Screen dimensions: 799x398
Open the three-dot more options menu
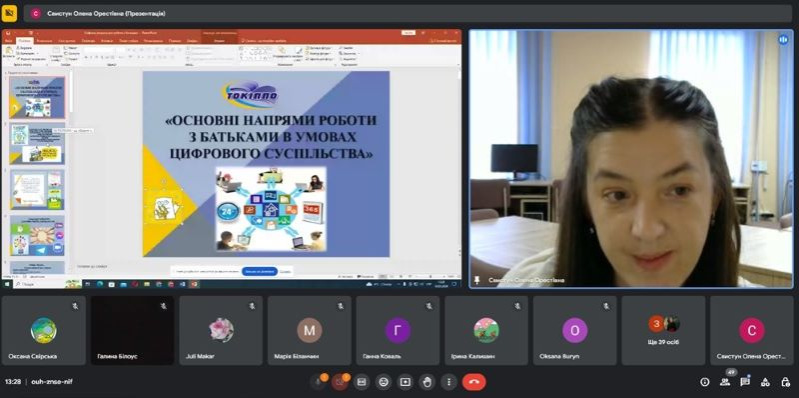tap(448, 382)
